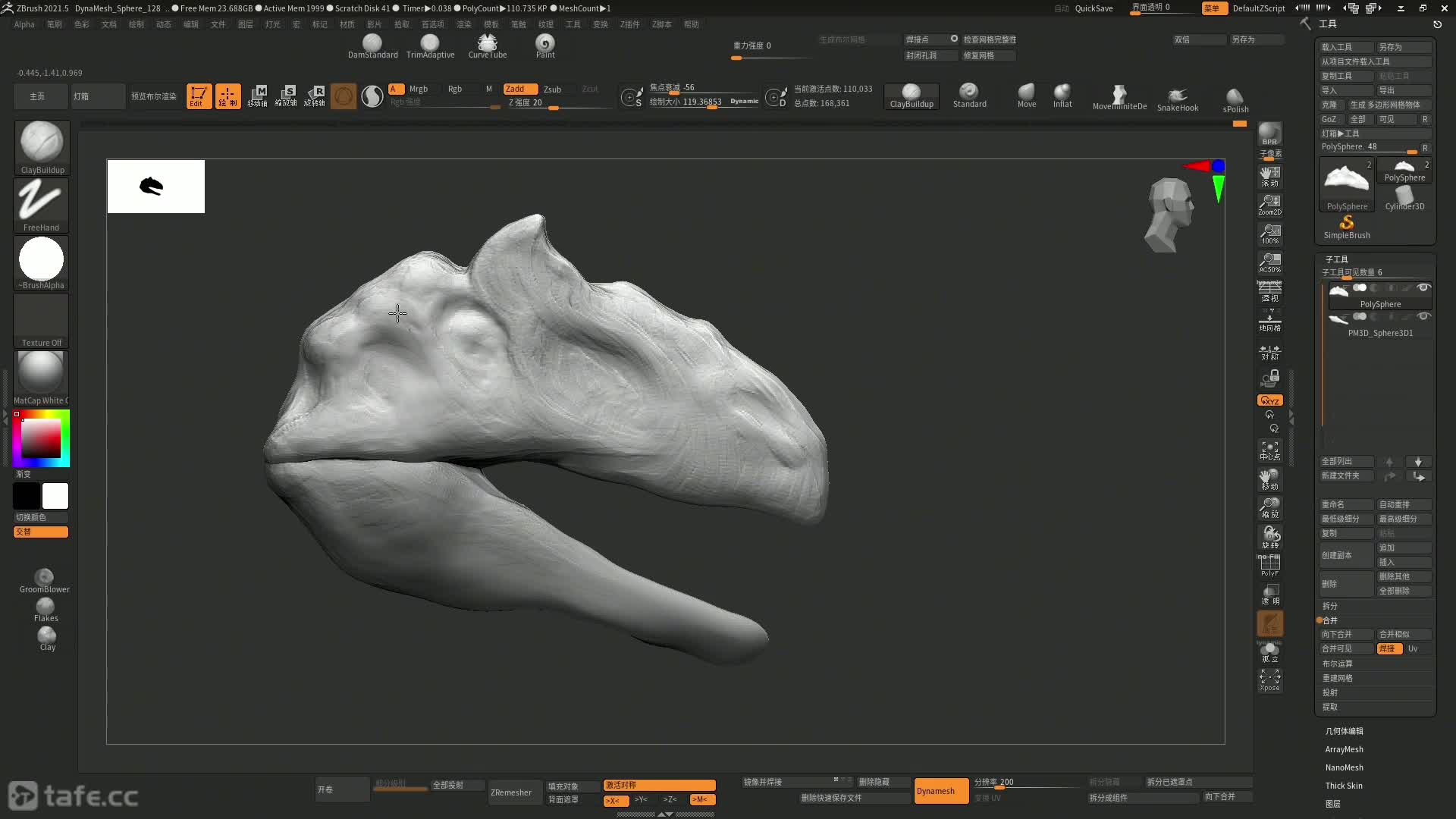Expand the 重建网格 section
The image size is (1456, 819).
[x=1337, y=678]
